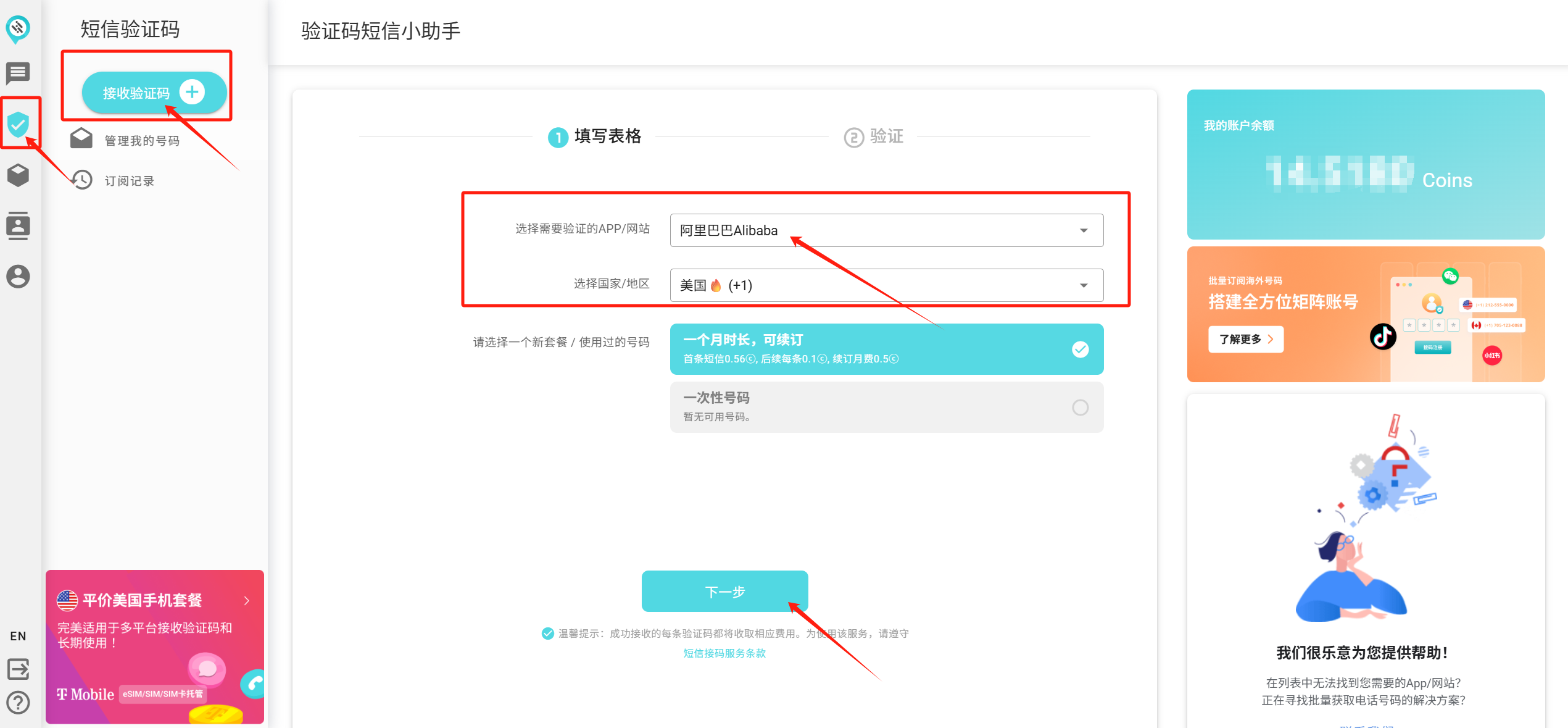The height and width of the screenshot is (728, 1568).
Task: Open the user account profile icon
Action: click(18, 276)
